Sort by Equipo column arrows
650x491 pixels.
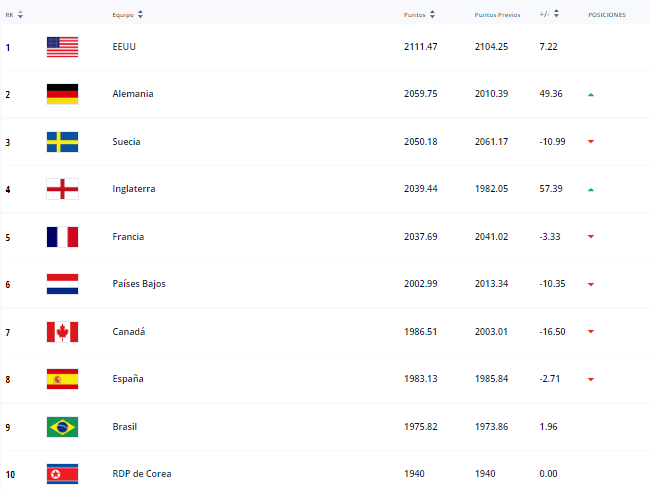pos(141,15)
